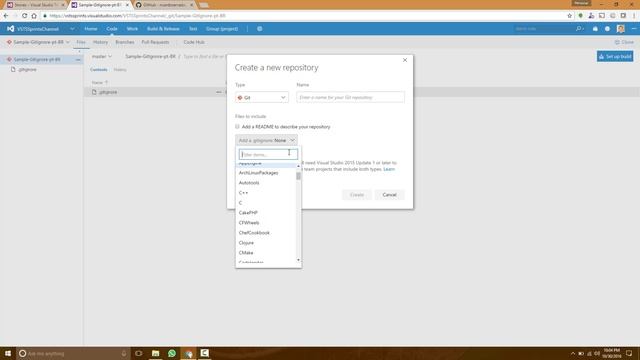Expand the master branch selector

click(x=102, y=56)
